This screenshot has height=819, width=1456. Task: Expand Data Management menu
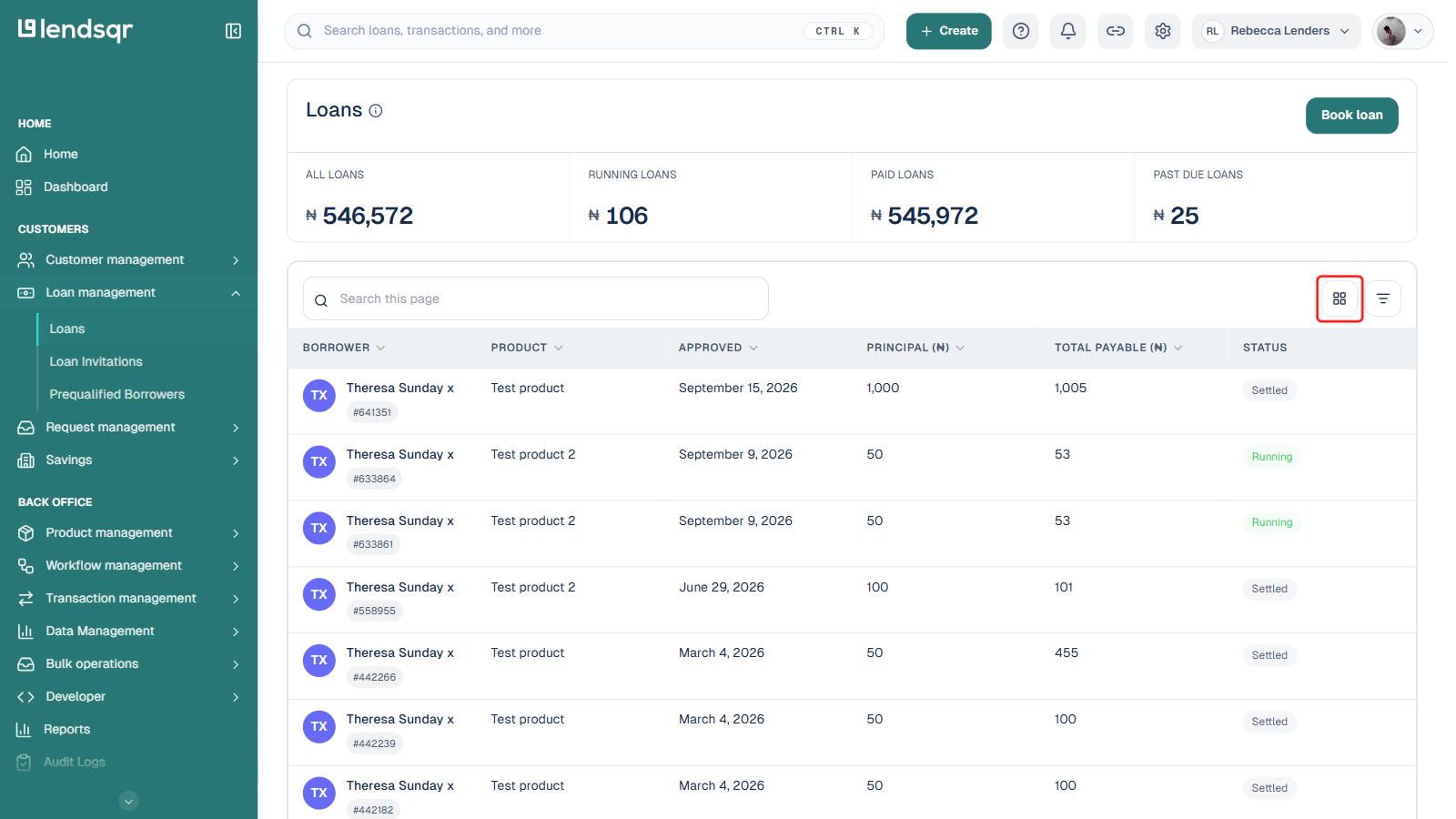128,632
